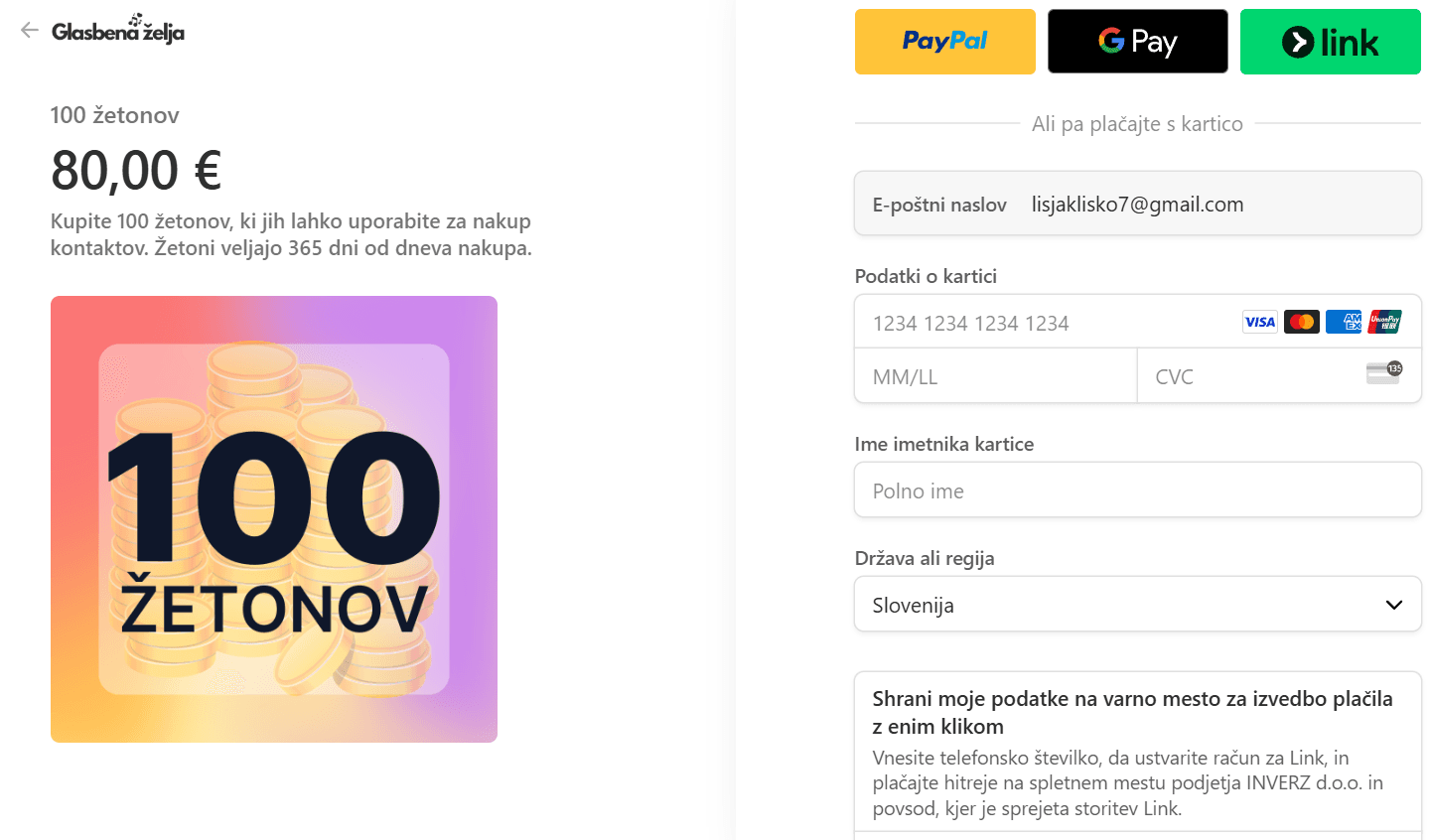This screenshot has width=1431, height=840.
Task: Pay with the PayPal button
Action: tap(944, 42)
